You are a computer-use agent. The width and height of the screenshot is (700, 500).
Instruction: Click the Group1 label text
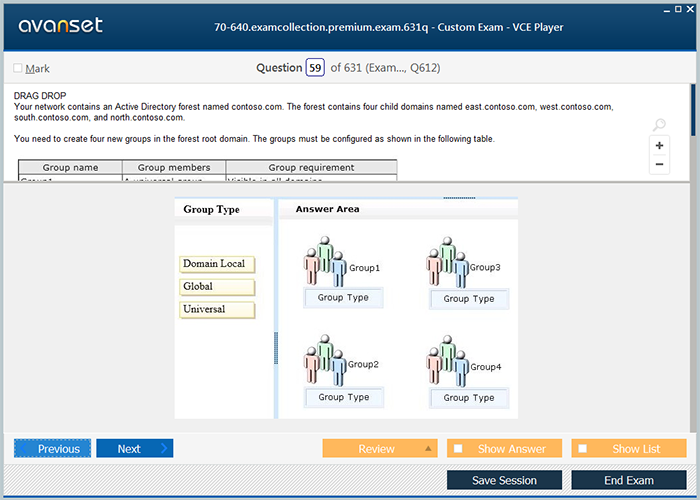click(x=364, y=268)
